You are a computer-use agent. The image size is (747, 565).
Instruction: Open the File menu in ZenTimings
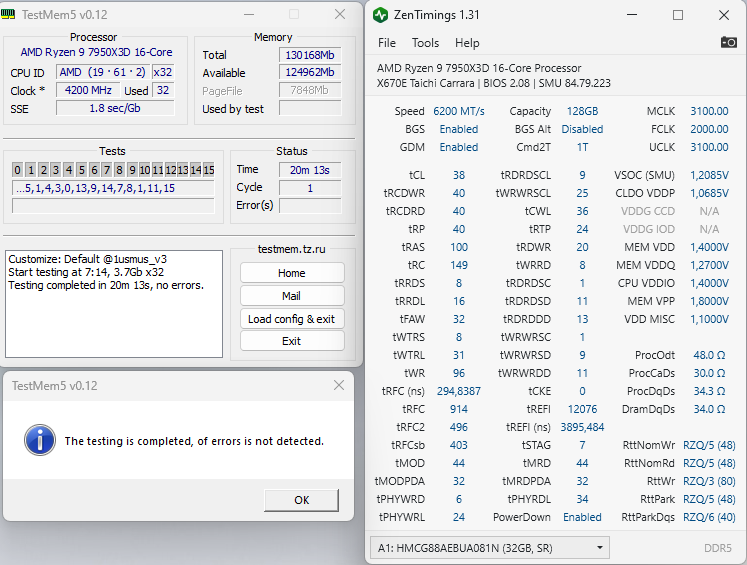coord(387,43)
